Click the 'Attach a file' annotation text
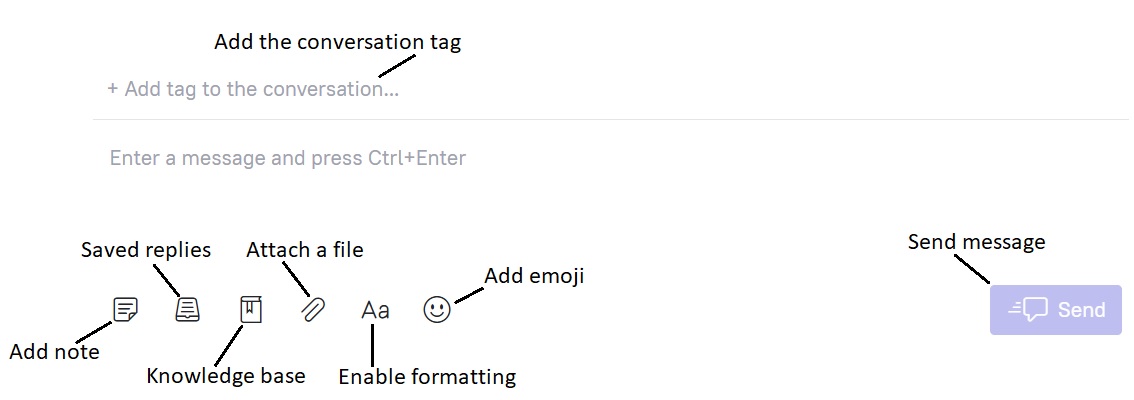1134x400 pixels. point(304,250)
